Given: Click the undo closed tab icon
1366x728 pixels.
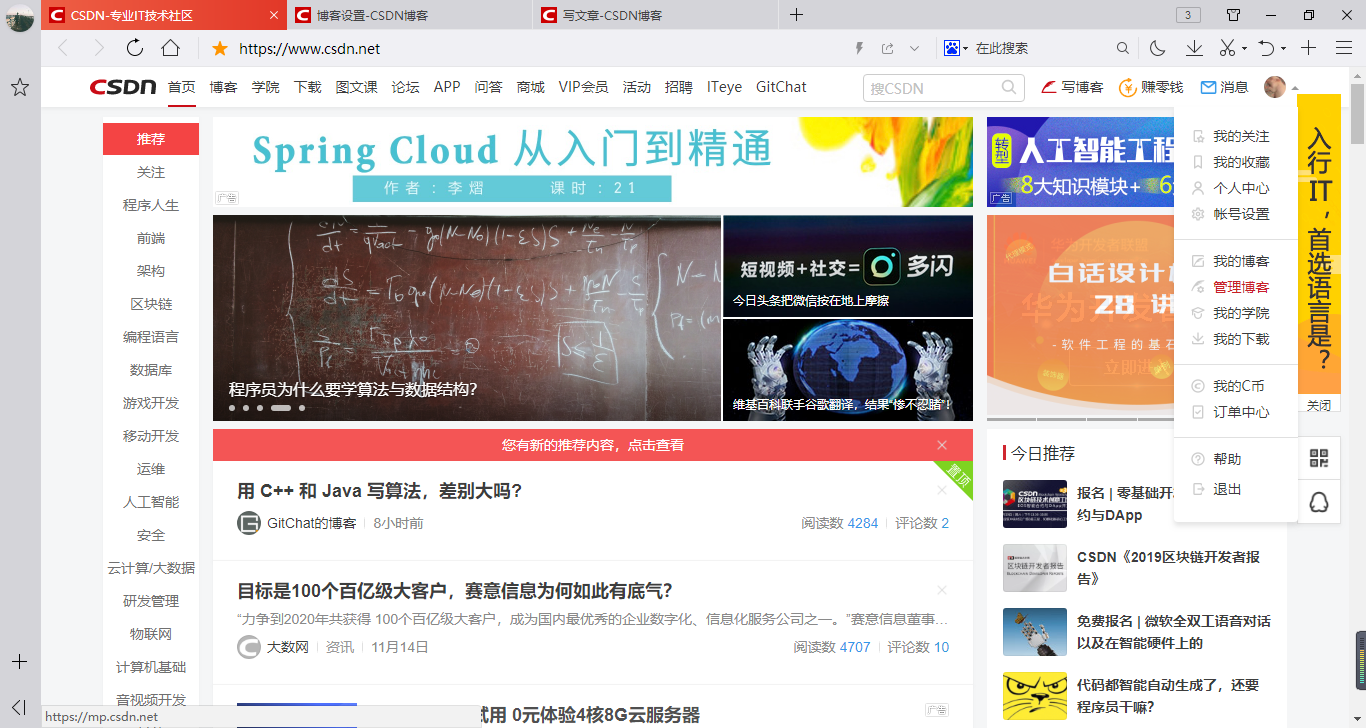Looking at the screenshot, I should [1266, 48].
